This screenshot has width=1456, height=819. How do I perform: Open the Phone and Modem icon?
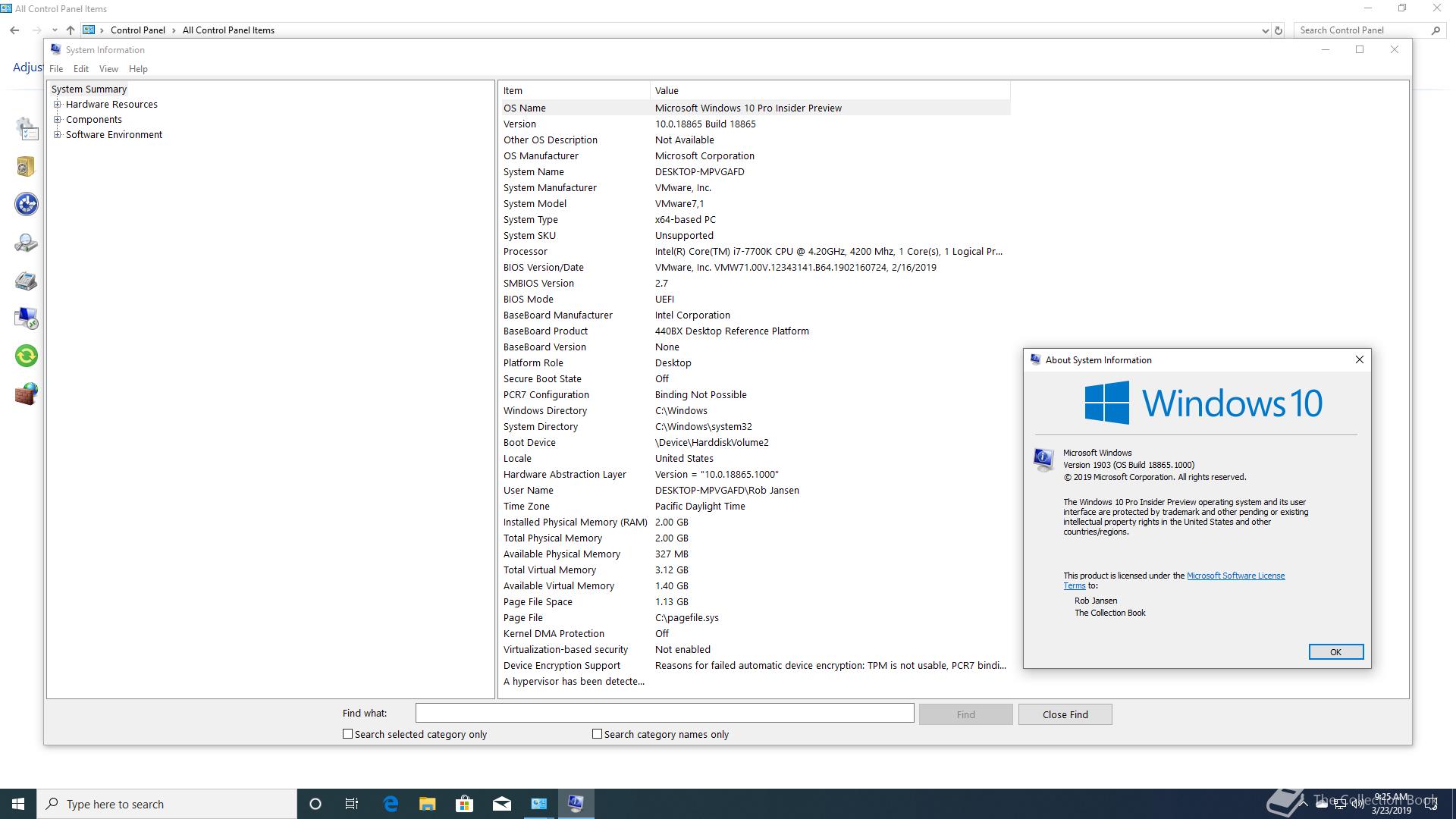tap(26, 281)
